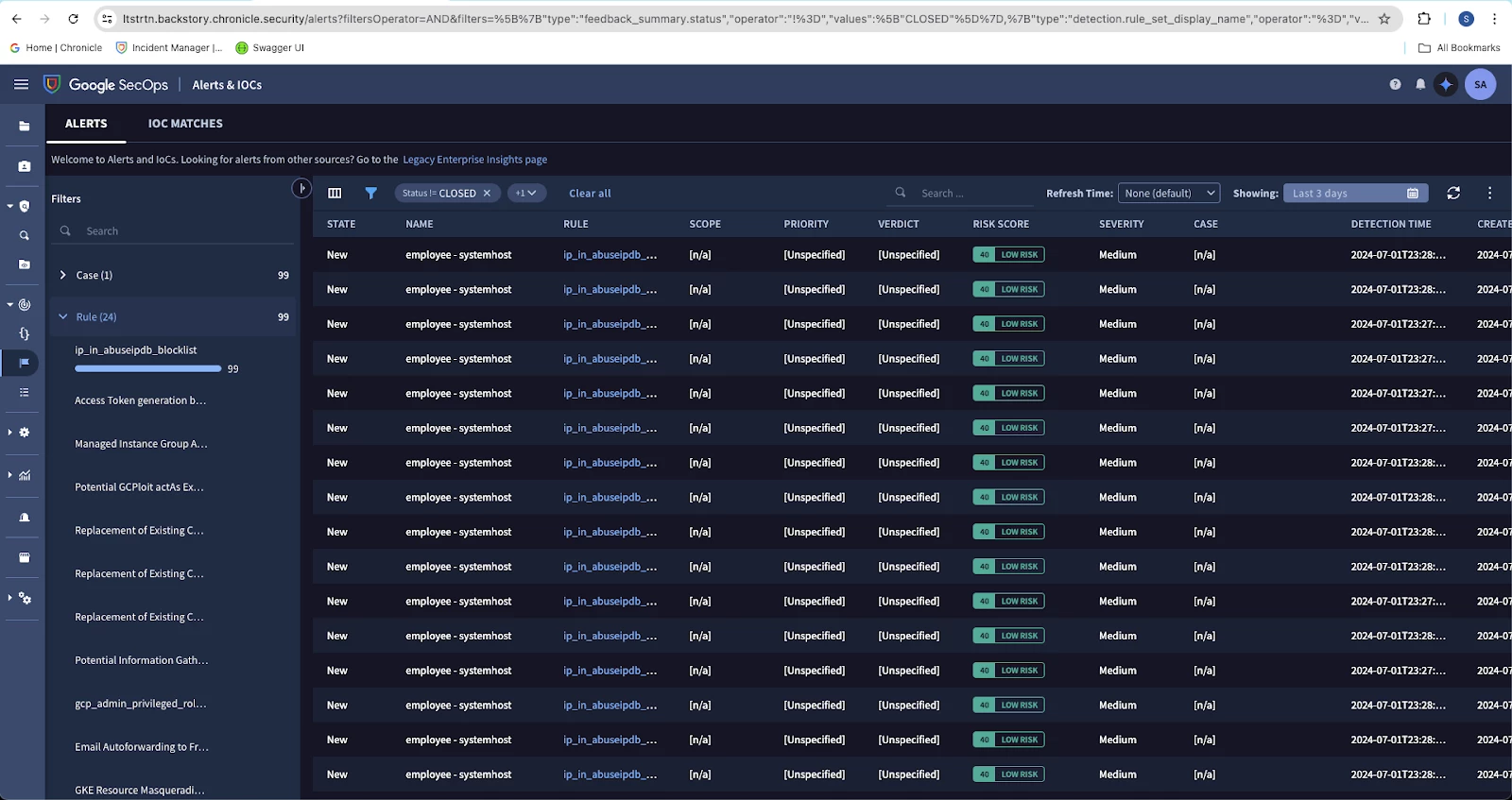
Task: Switch to the IOC MATCHES tab
Action: point(185,124)
